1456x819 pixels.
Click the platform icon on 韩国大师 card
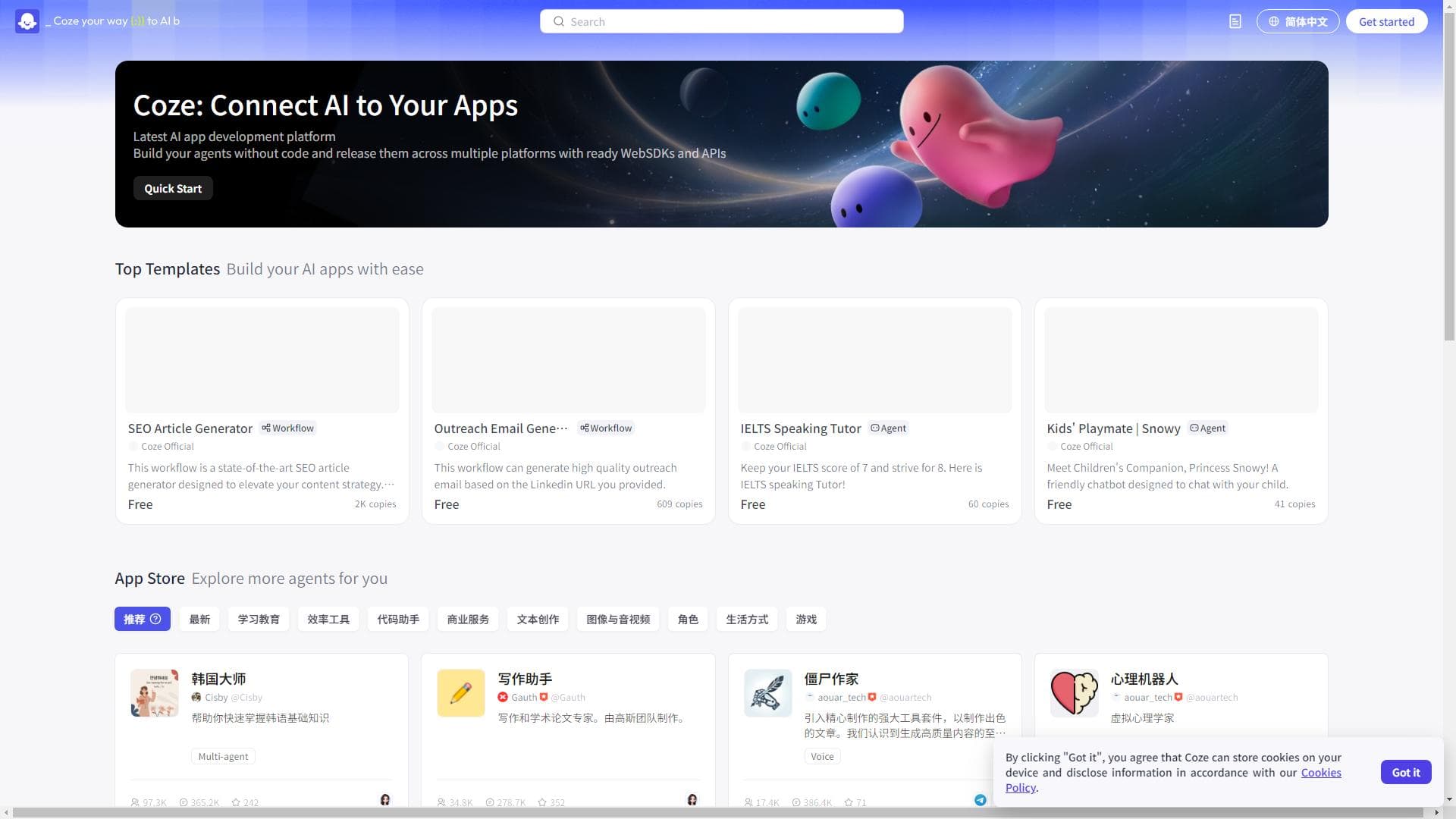(385, 800)
